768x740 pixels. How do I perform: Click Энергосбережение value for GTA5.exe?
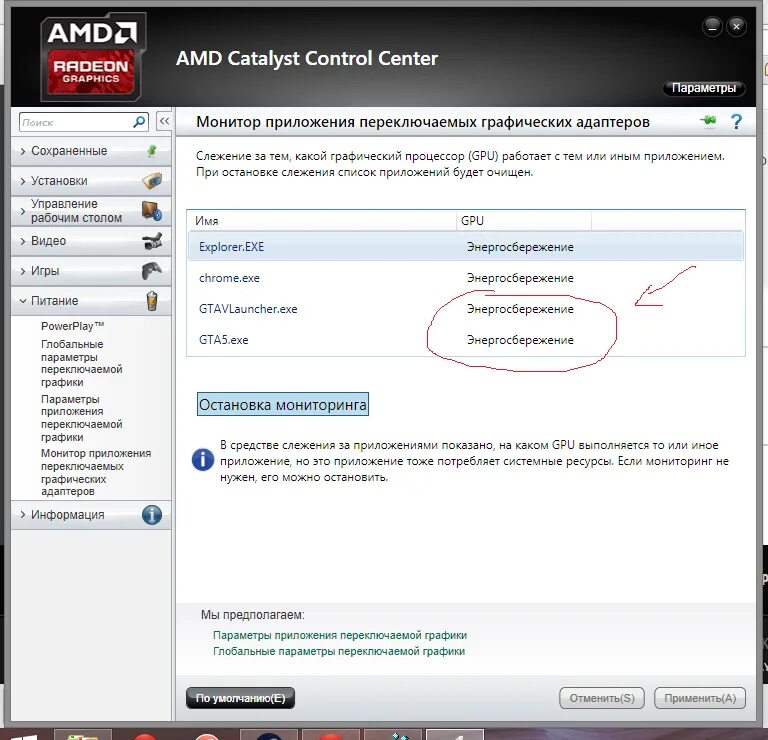click(x=520, y=339)
